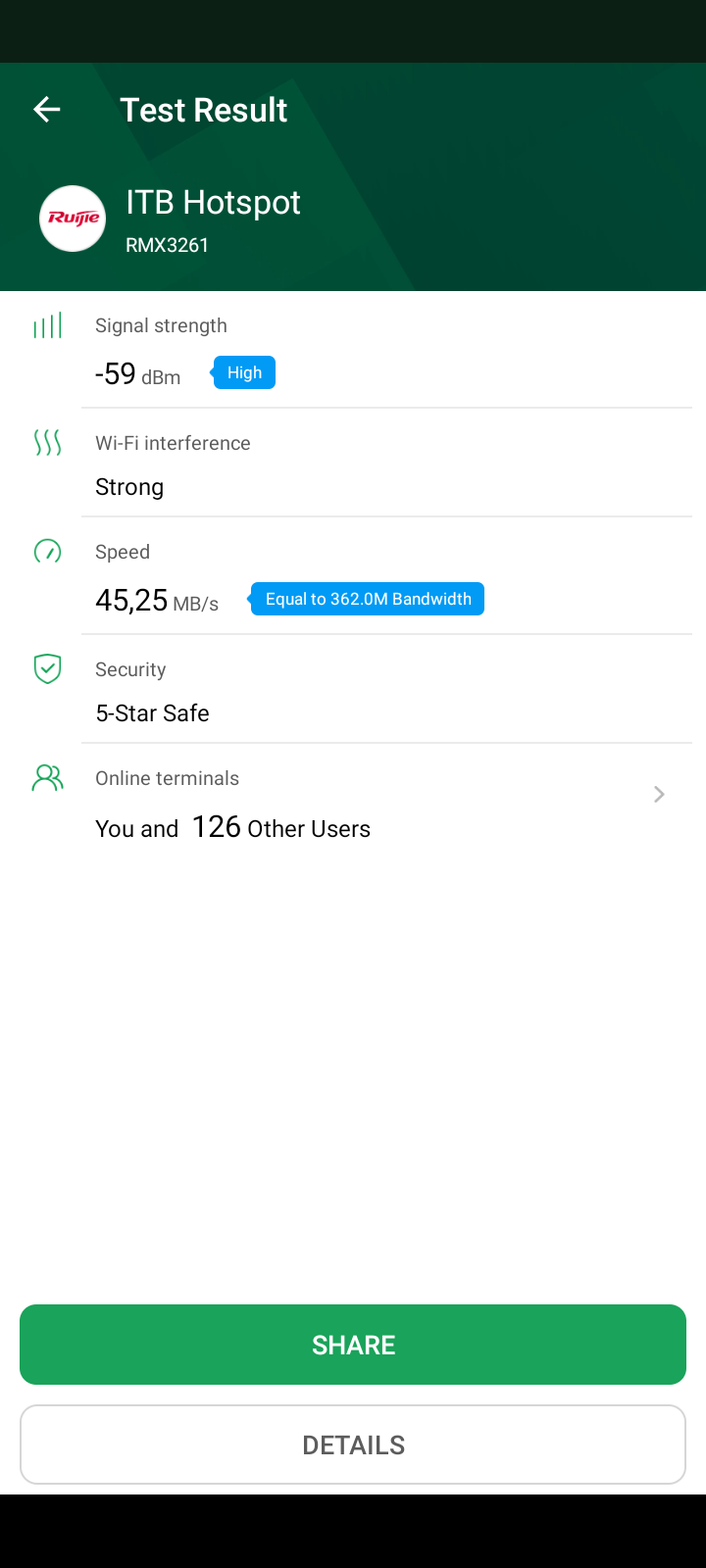Tap the Equal to 362.0M Bandwidth badge
This screenshot has height=1568, width=706.
(x=366, y=599)
